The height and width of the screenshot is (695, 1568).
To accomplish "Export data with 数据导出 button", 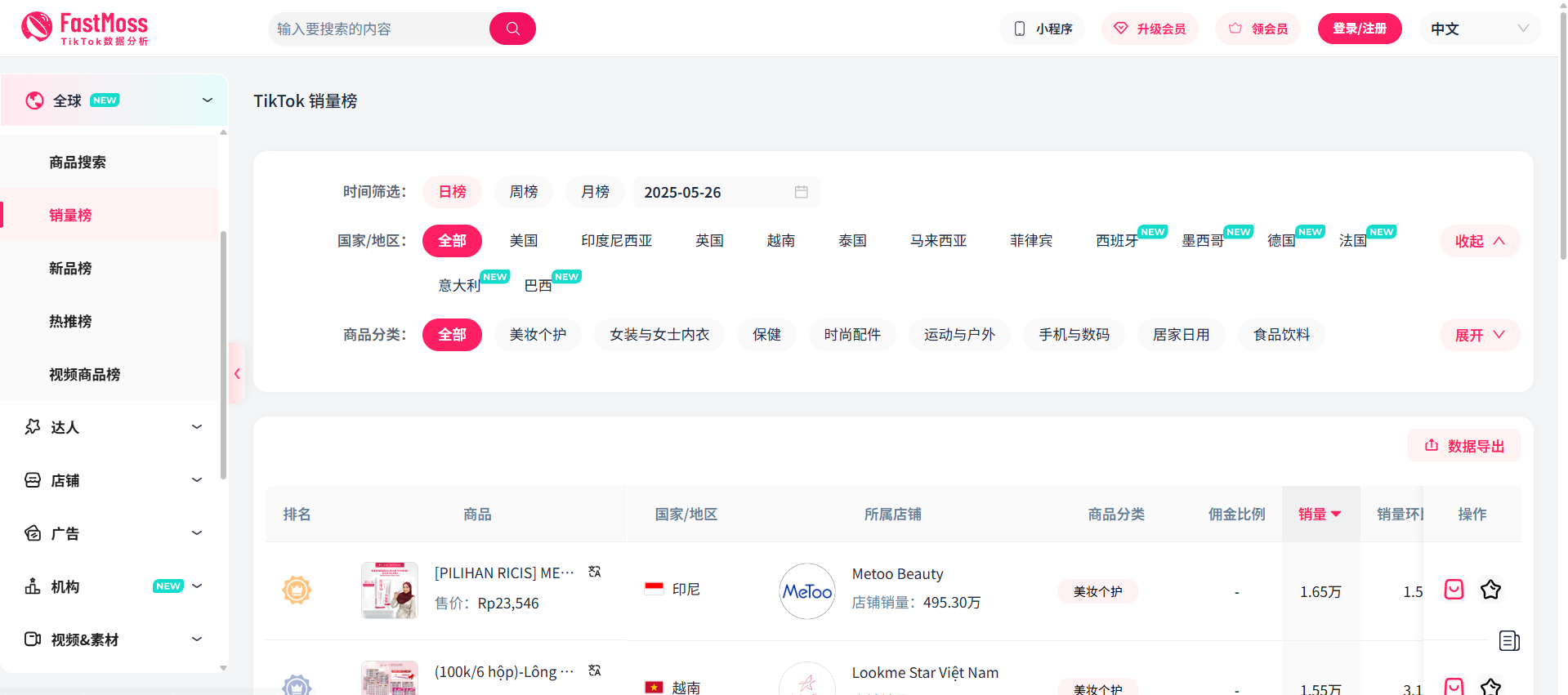I will tap(1464, 445).
